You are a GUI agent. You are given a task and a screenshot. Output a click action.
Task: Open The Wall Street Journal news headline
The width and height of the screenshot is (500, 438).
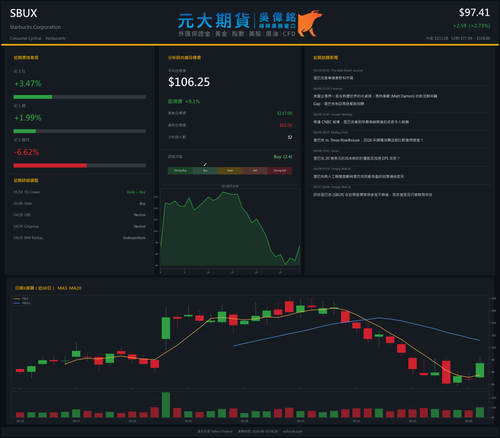pos(333,78)
